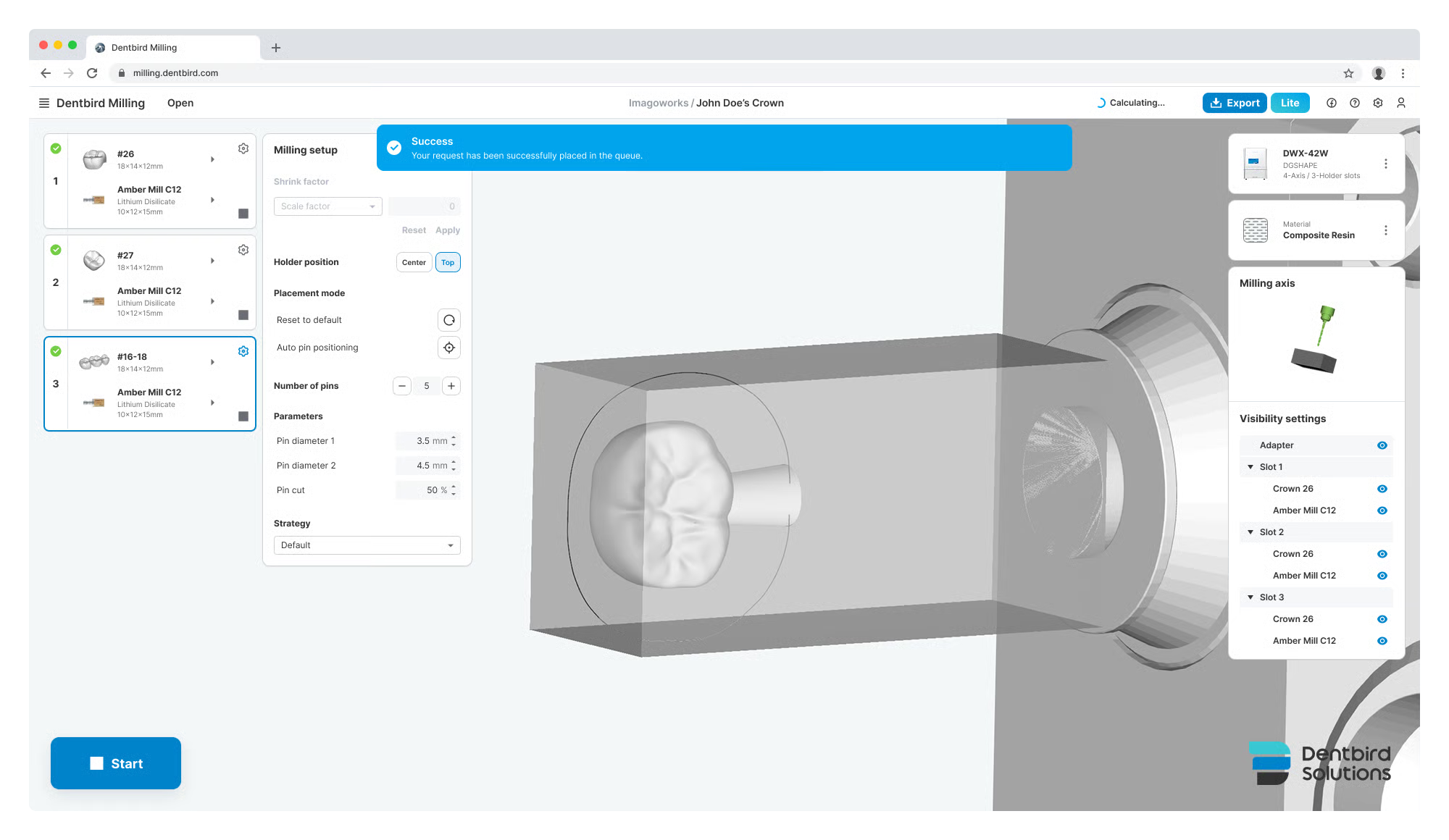Collapse the Slot 2 tree group
The width and height of the screenshot is (1449, 840).
[x=1250, y=532]
